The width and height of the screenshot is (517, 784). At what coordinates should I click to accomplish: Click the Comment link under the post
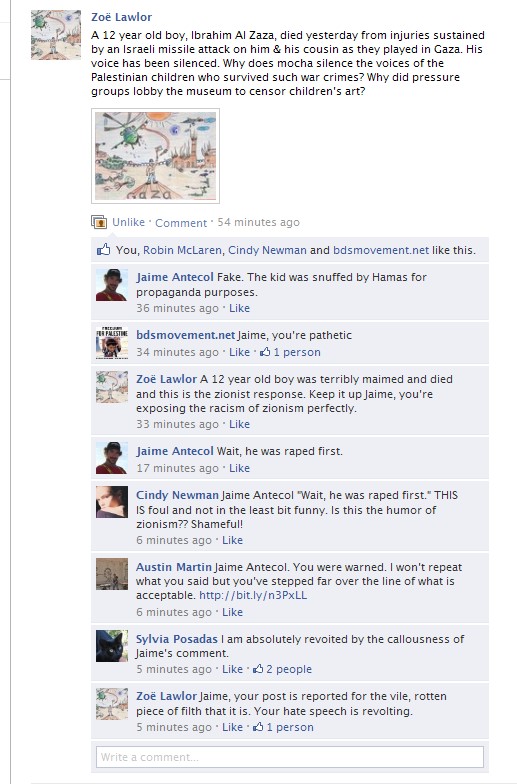(180, 222)
